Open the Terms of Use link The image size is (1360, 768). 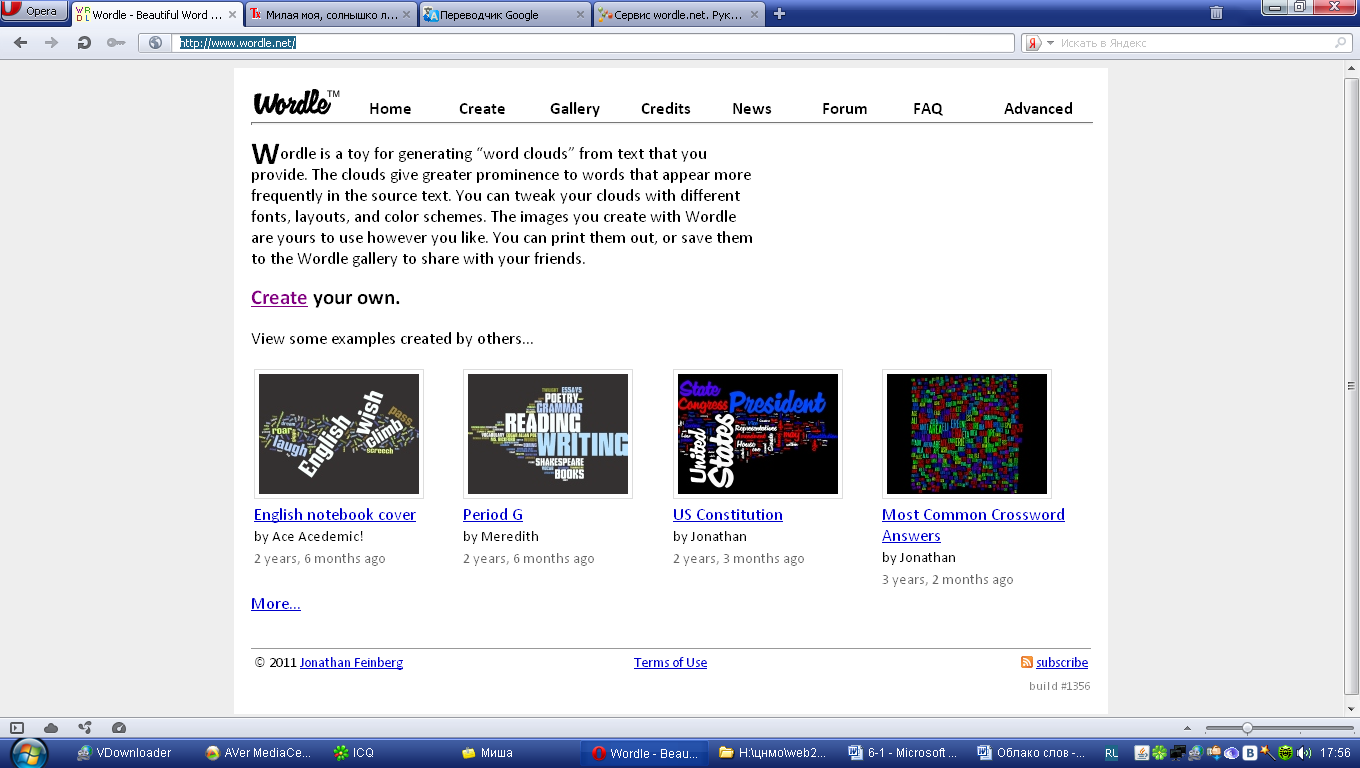click(670, 662)
